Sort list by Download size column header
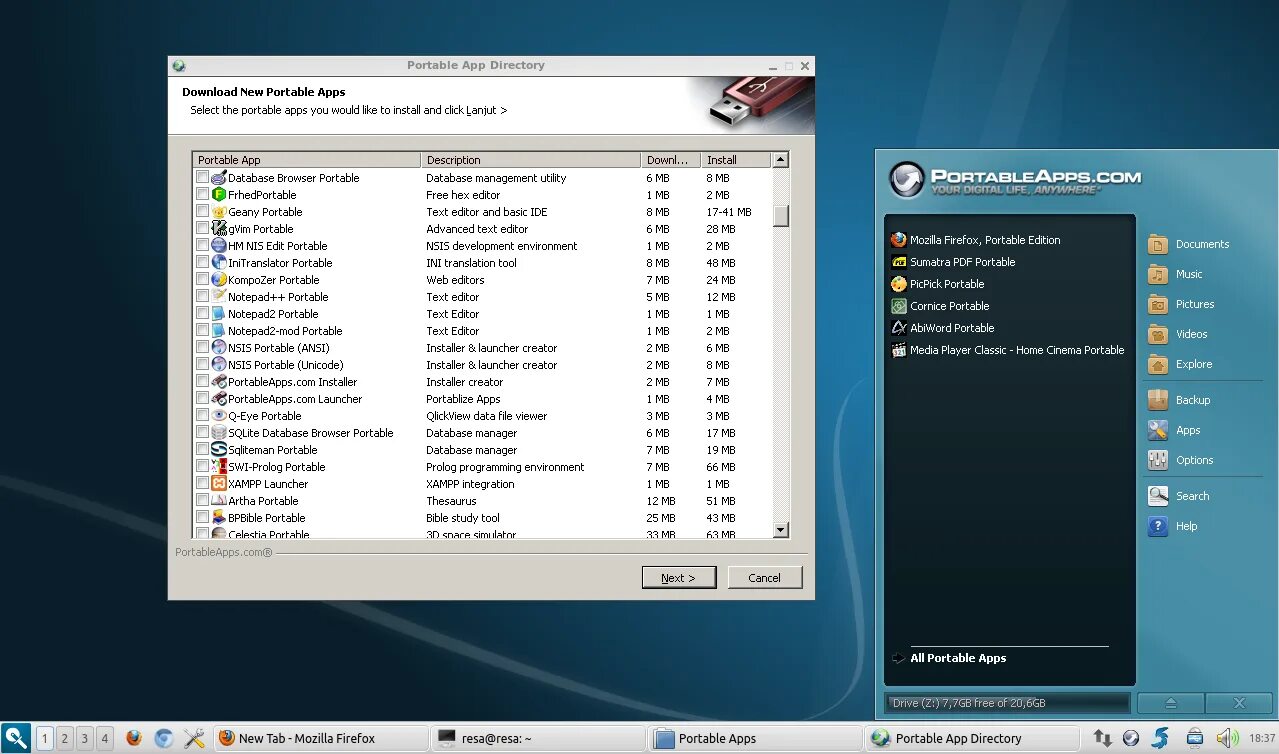 [x=671, y=160]
